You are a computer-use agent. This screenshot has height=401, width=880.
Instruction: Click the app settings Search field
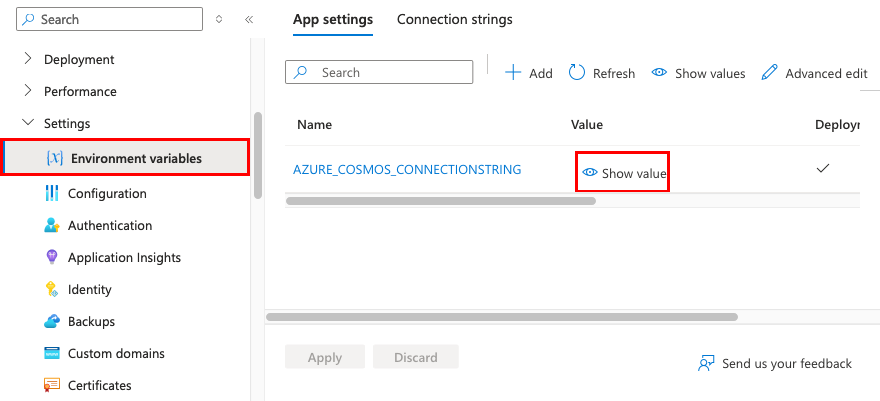pyautogui.click(x=379, y=72)
